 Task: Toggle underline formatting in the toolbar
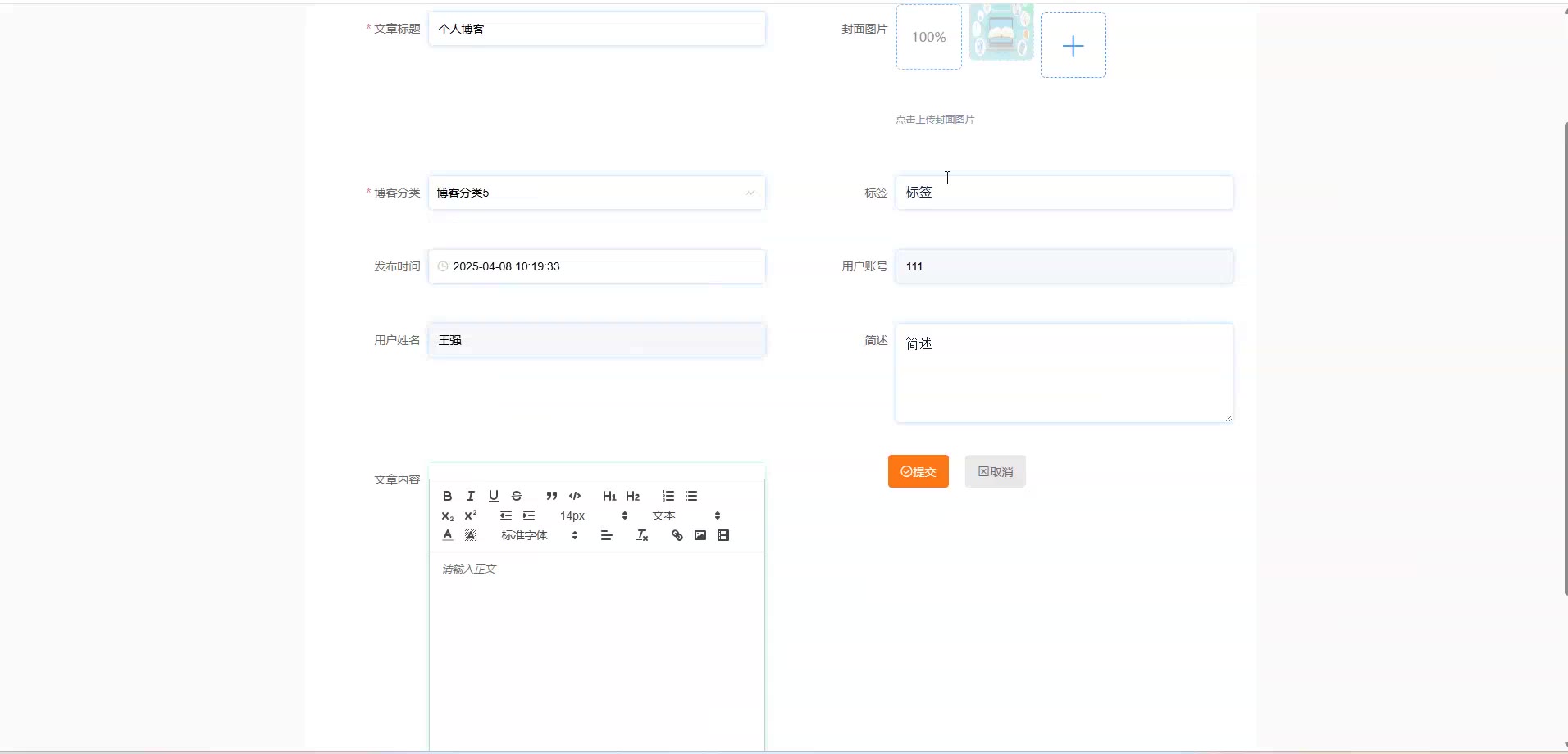point(493,496)
